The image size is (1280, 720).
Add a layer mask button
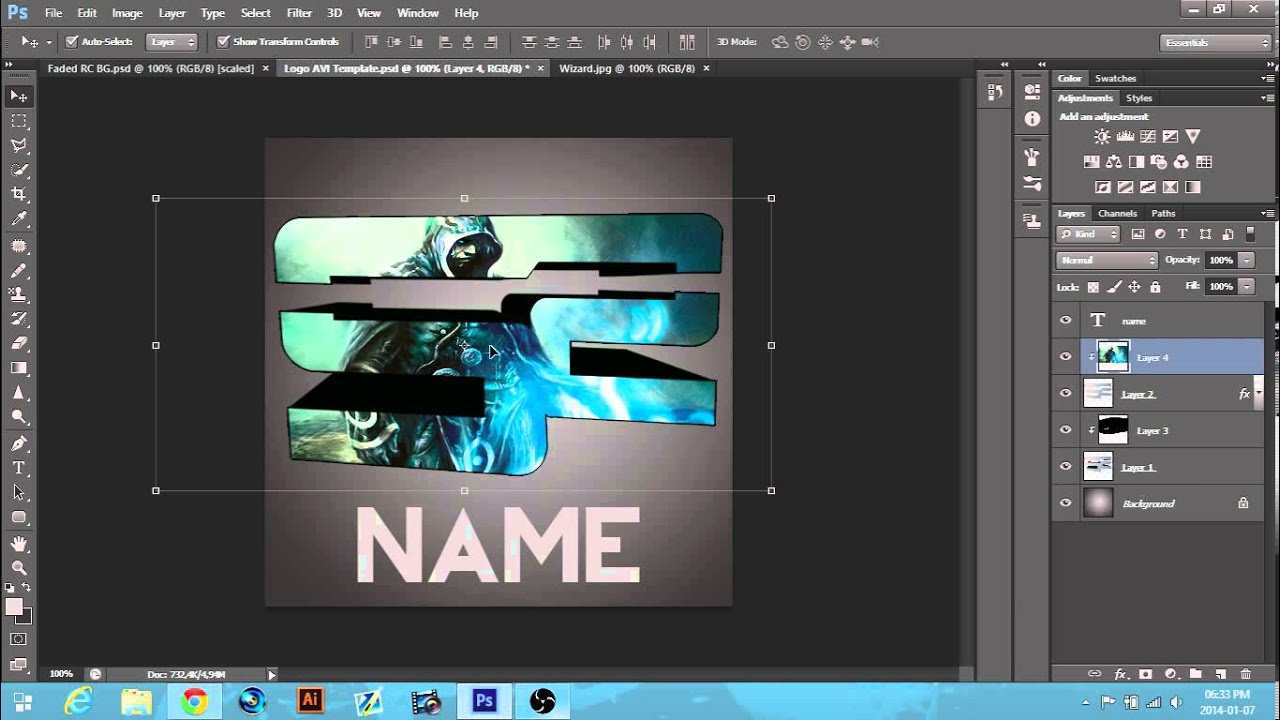[x=1145, y=674]
